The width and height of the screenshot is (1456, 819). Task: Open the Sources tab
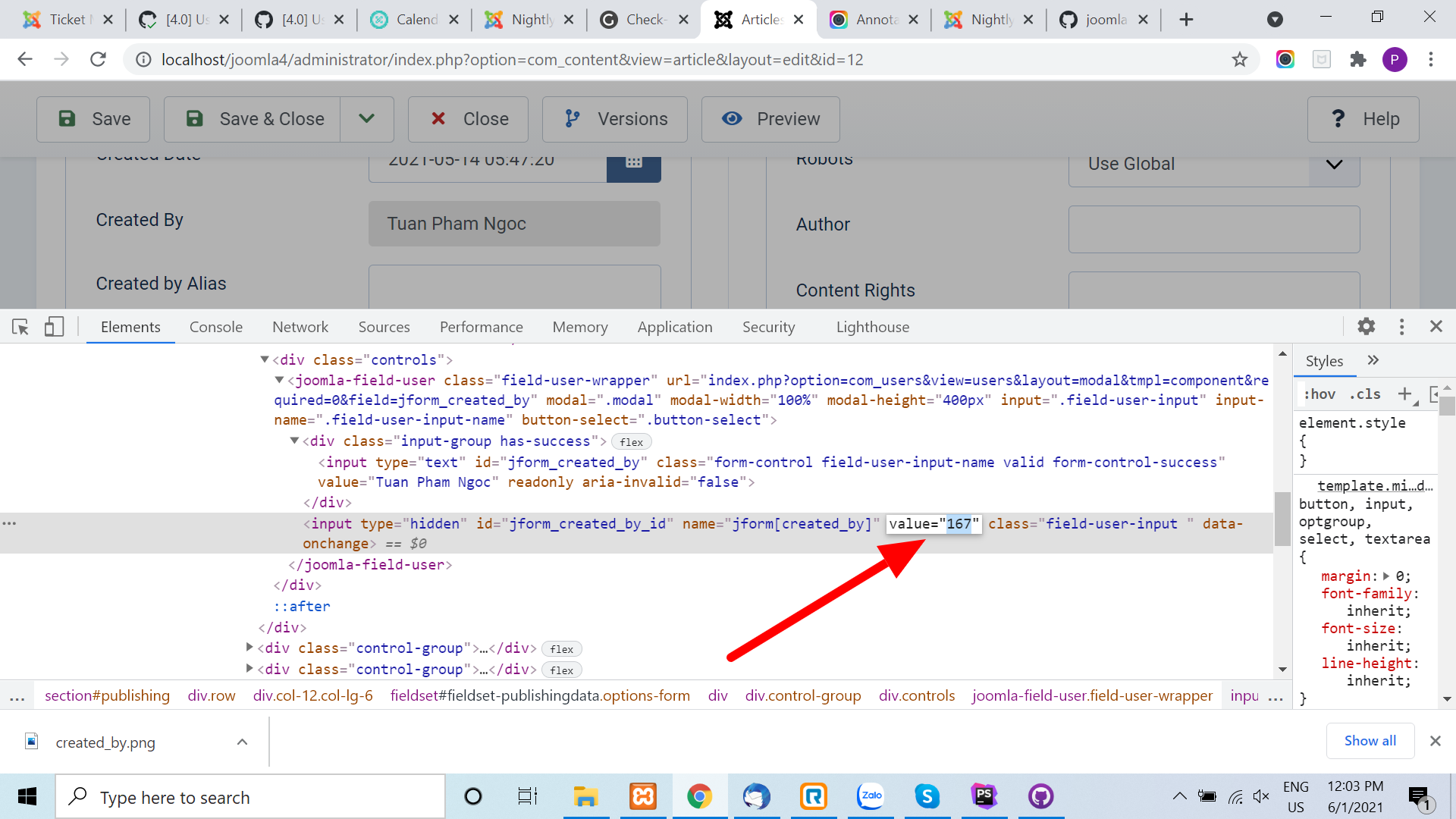point(384,327)
